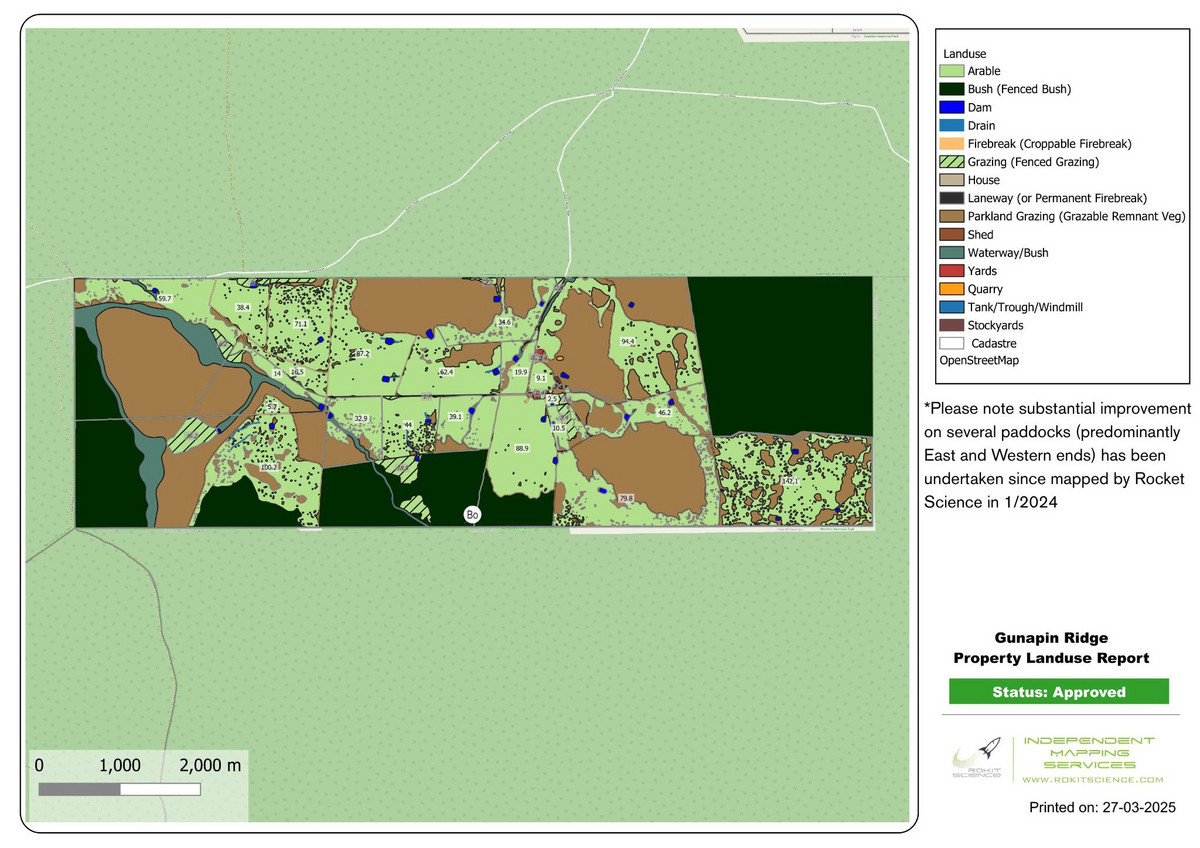This screenshot has width=1200, height=848.
Task: Select the Dam blue legend symbol
Action: coord(951,107)
